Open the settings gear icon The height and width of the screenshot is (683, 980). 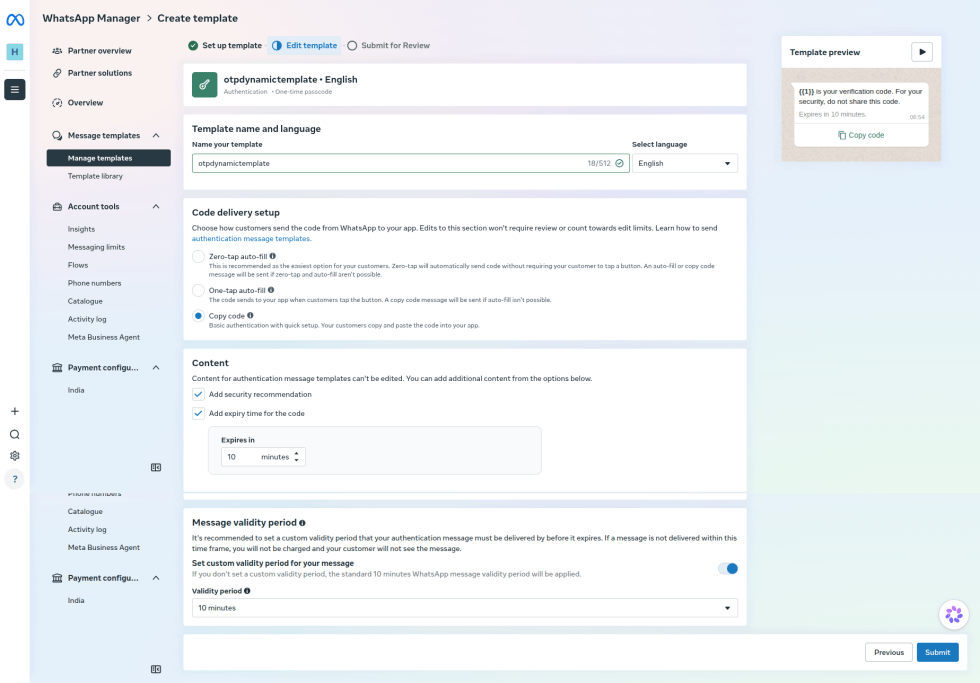coord(14,456)
